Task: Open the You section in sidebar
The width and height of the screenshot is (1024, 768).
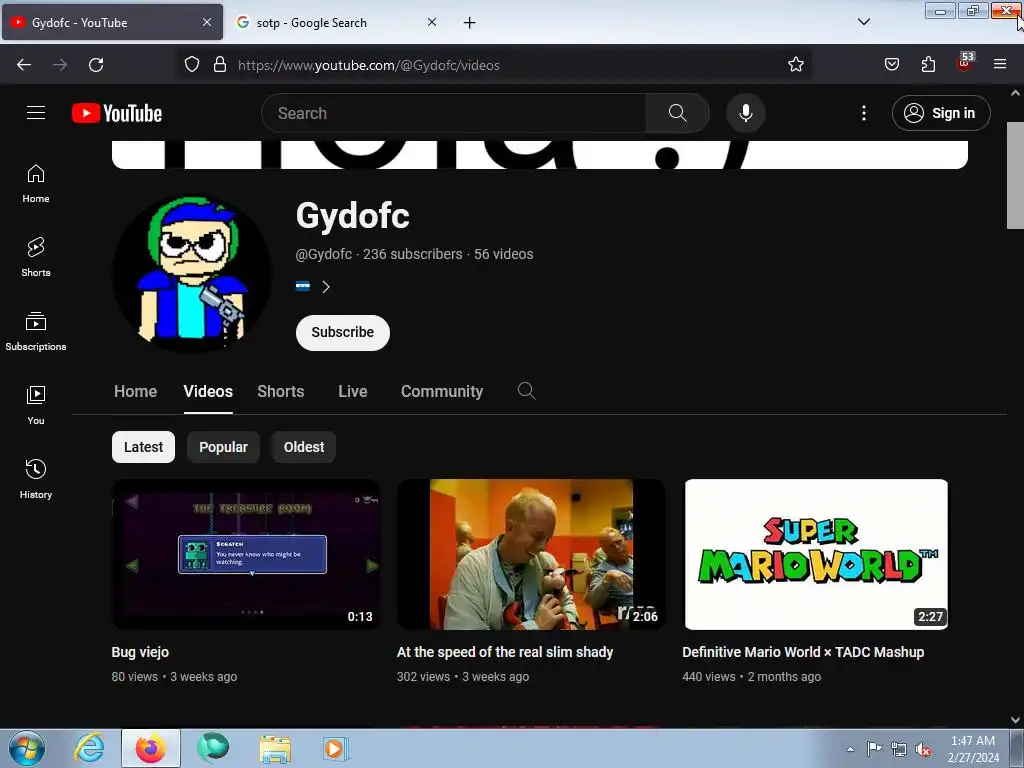Action: point(36,406)
